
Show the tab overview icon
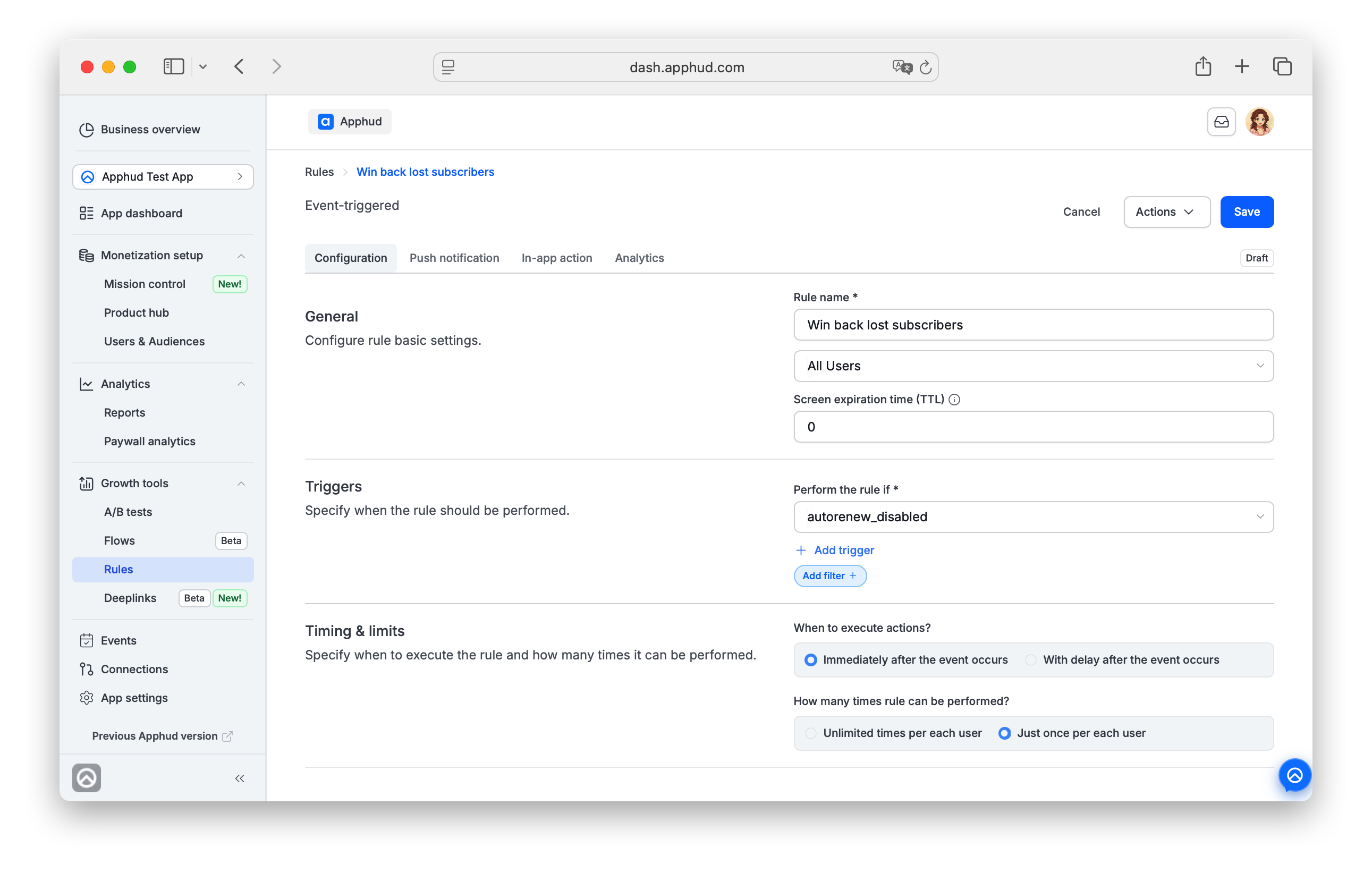coord(1281,67)
